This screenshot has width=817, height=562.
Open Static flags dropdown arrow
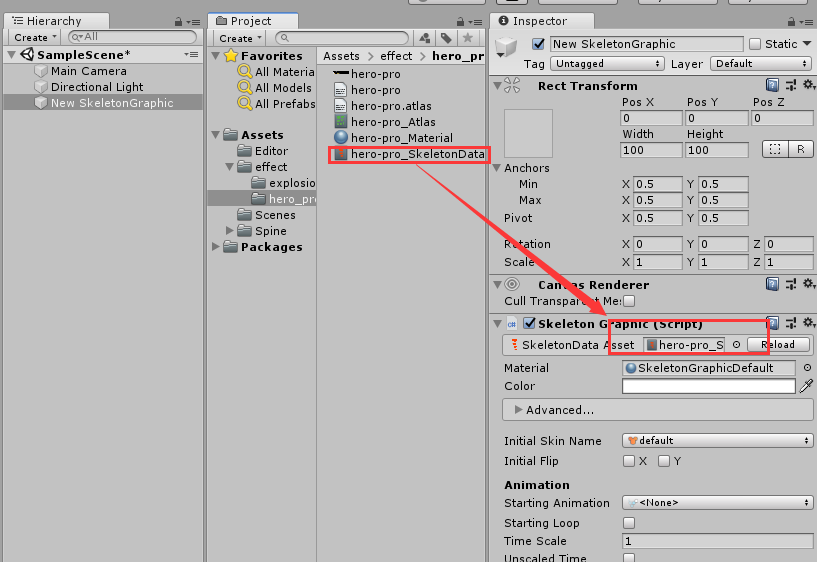click(x=807, y=44)
